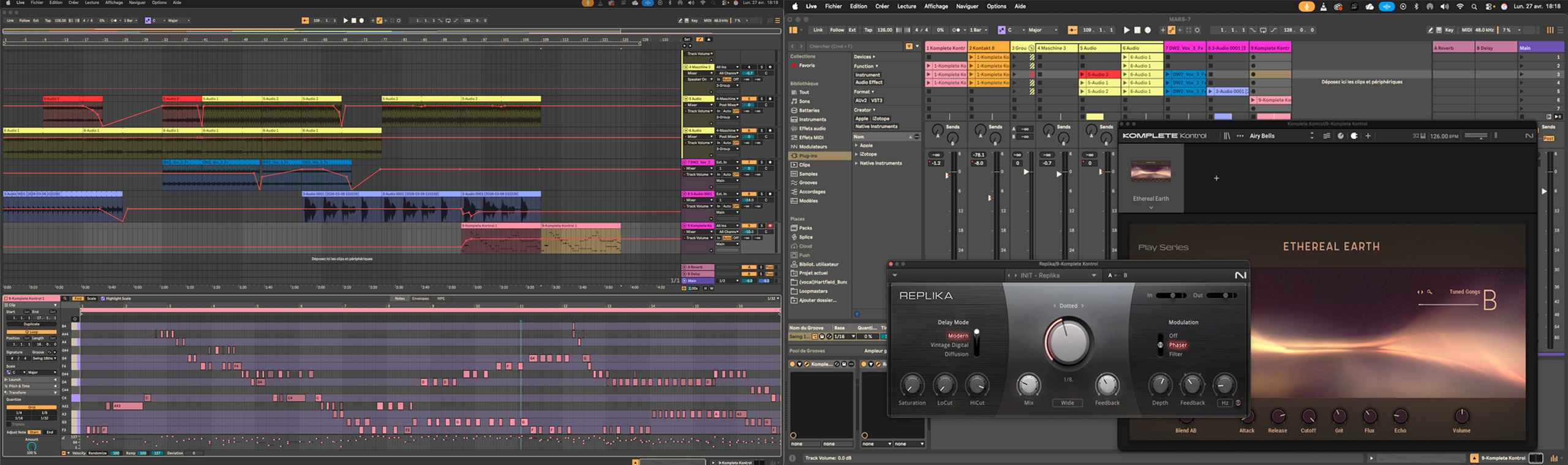
Task: Switch to the Envelopes tab in the clip editor
Action: pos(420,299)
